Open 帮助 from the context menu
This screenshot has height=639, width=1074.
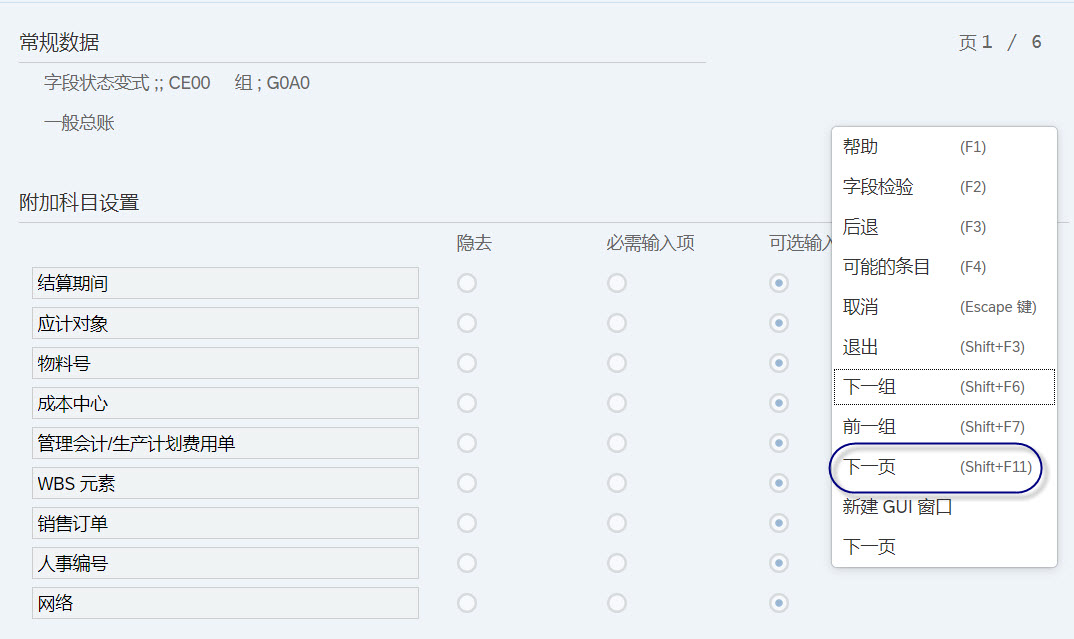pos(860,146)
